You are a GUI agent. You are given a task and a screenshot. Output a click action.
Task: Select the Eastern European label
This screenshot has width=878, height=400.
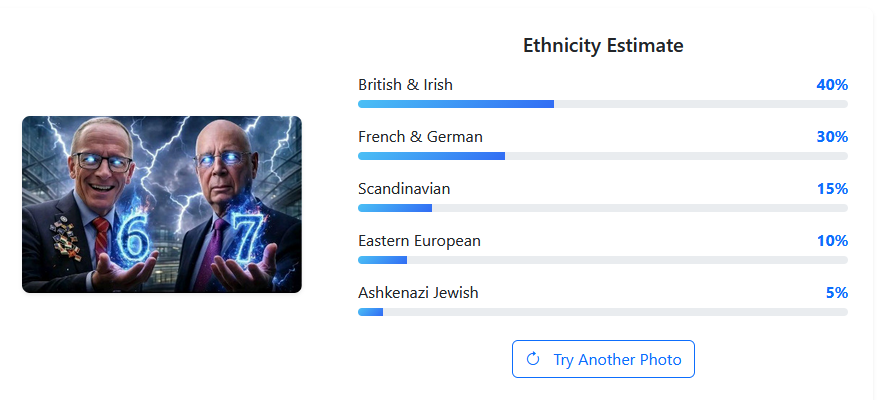tap(419, 241)
